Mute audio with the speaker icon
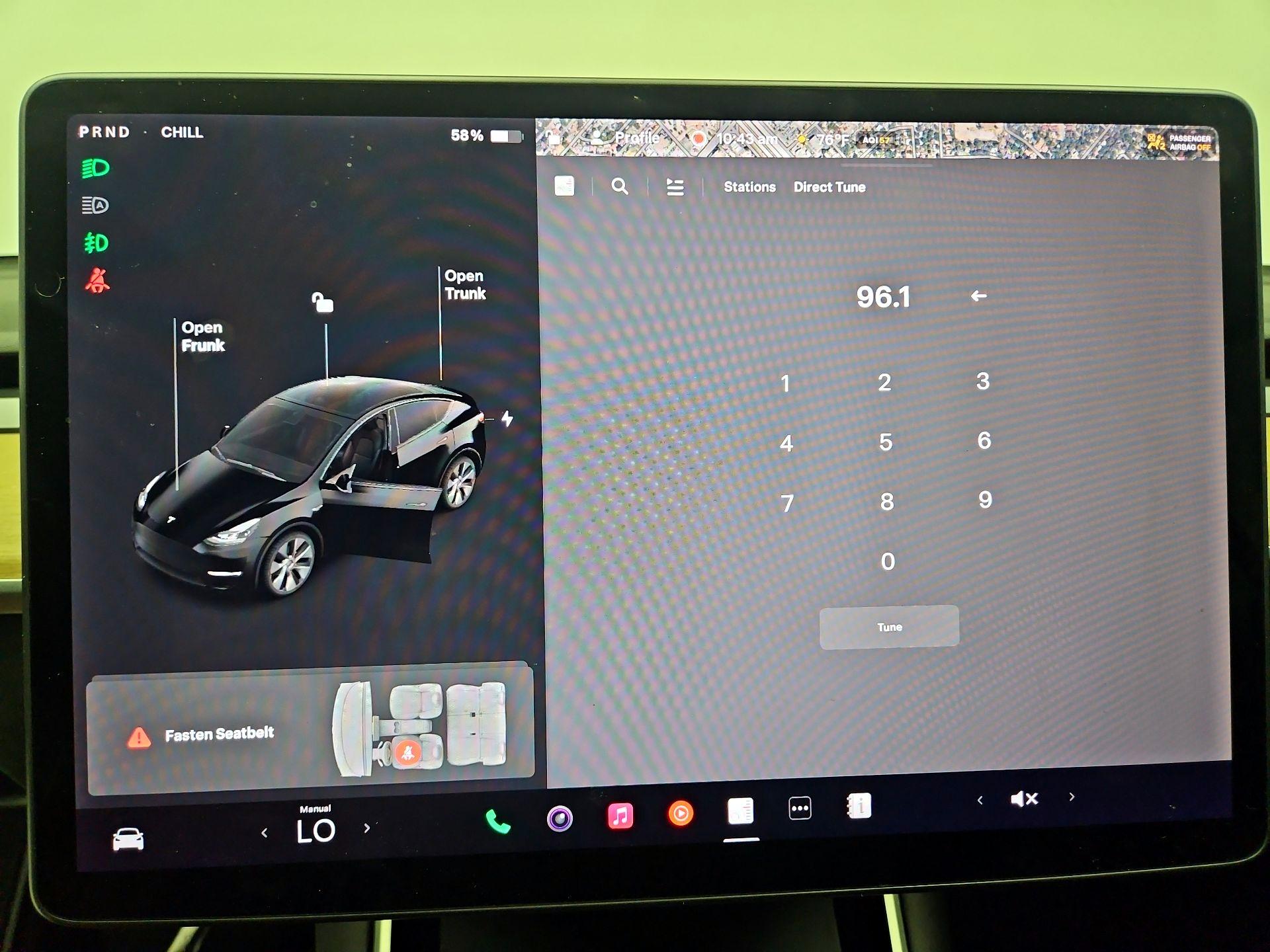1270x952 pixels. (x=1023, y=799)
